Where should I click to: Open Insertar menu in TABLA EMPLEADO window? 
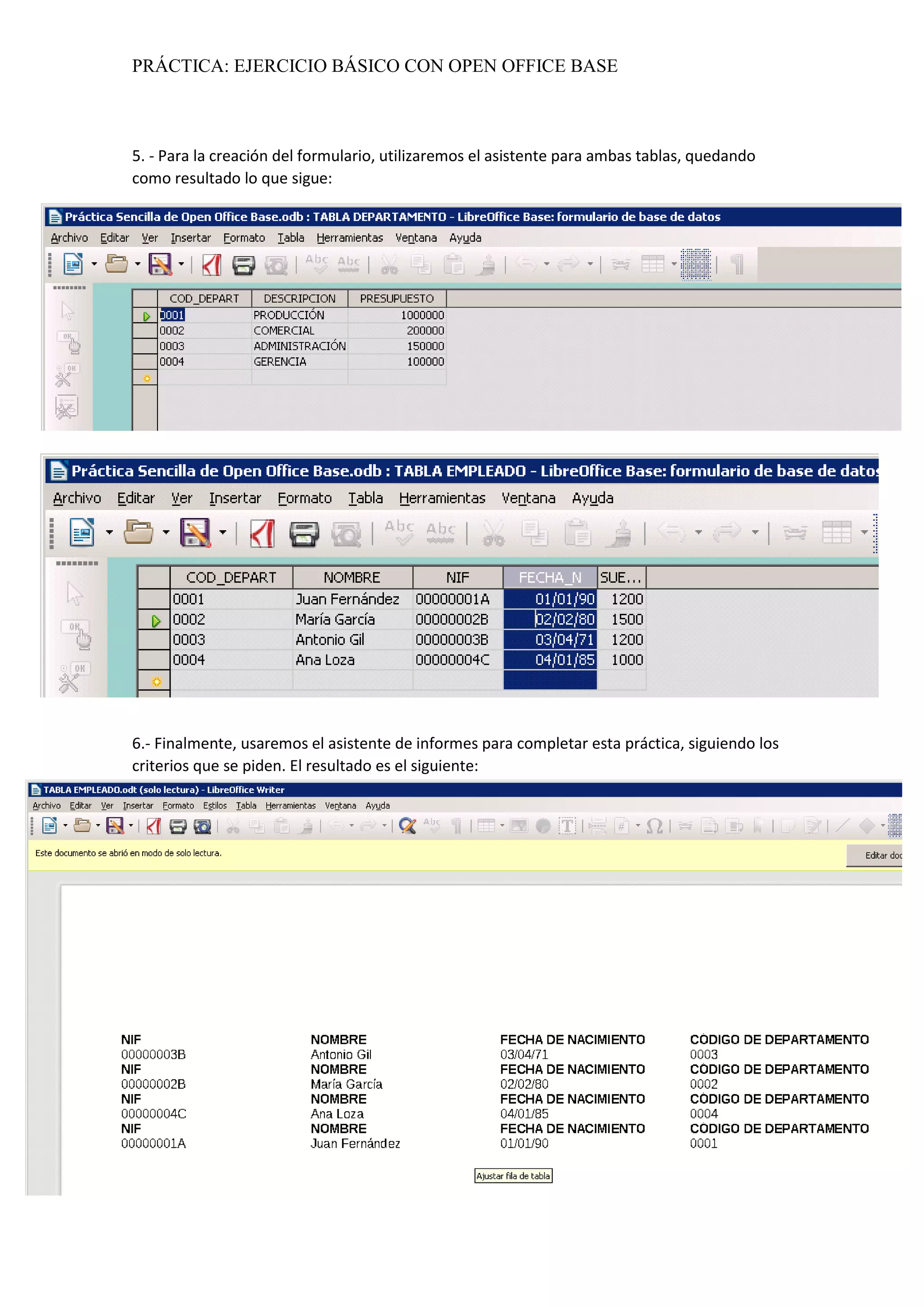click(x=235, y=498)
